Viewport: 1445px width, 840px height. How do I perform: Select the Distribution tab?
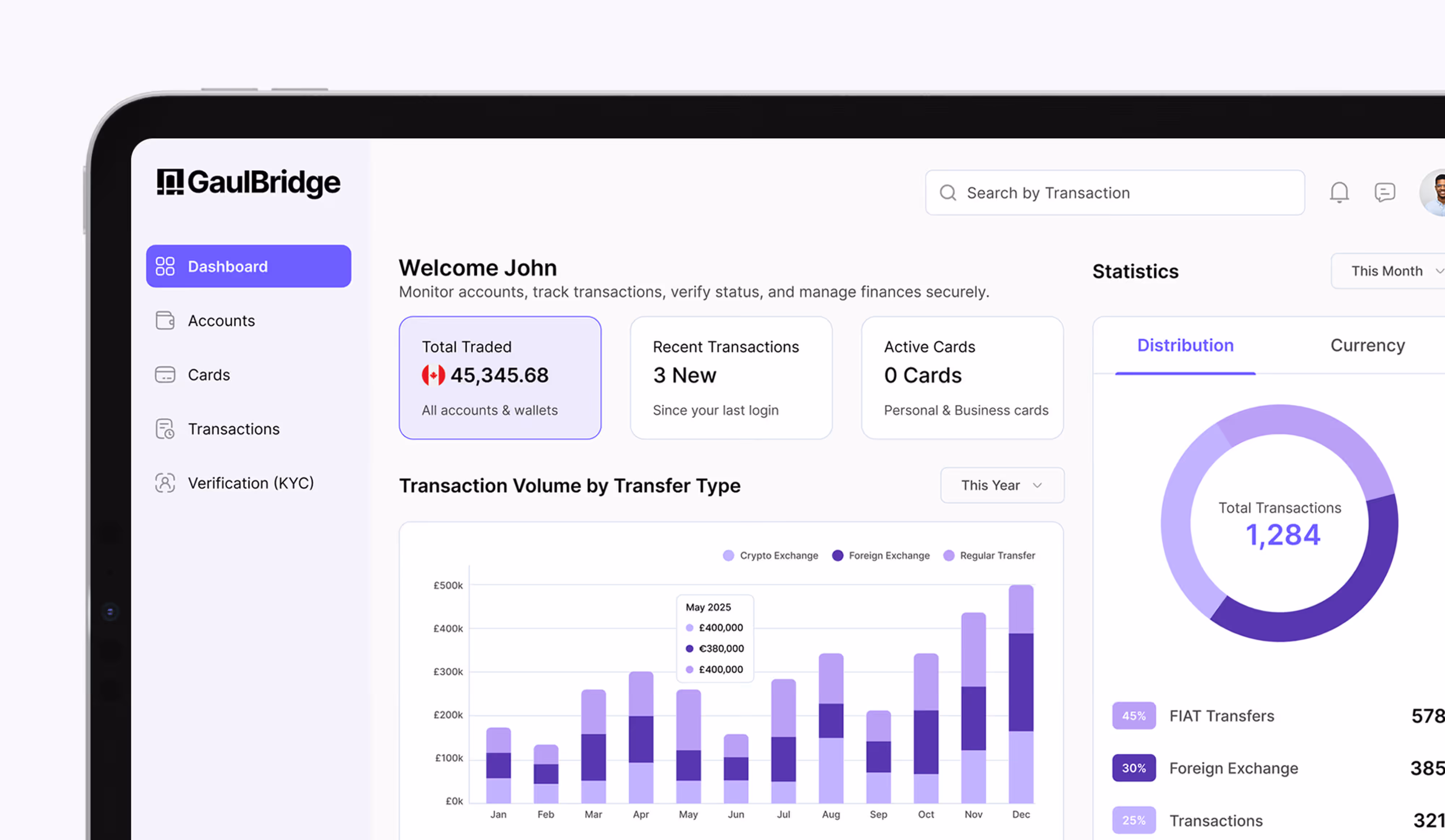point(1185,346)
